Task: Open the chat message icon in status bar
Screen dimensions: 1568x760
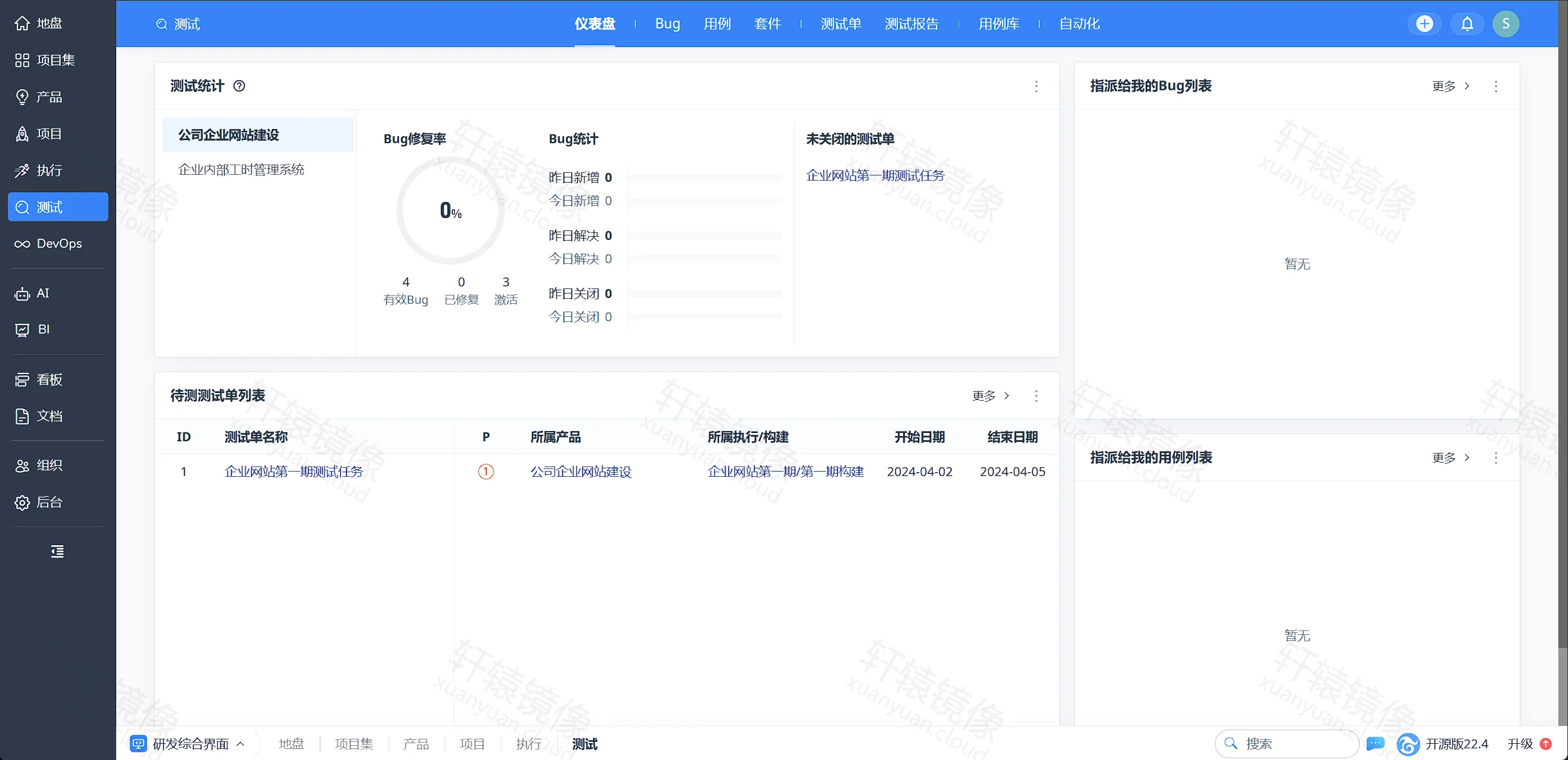Action: pyautogui.click(x=1376, y=744)
